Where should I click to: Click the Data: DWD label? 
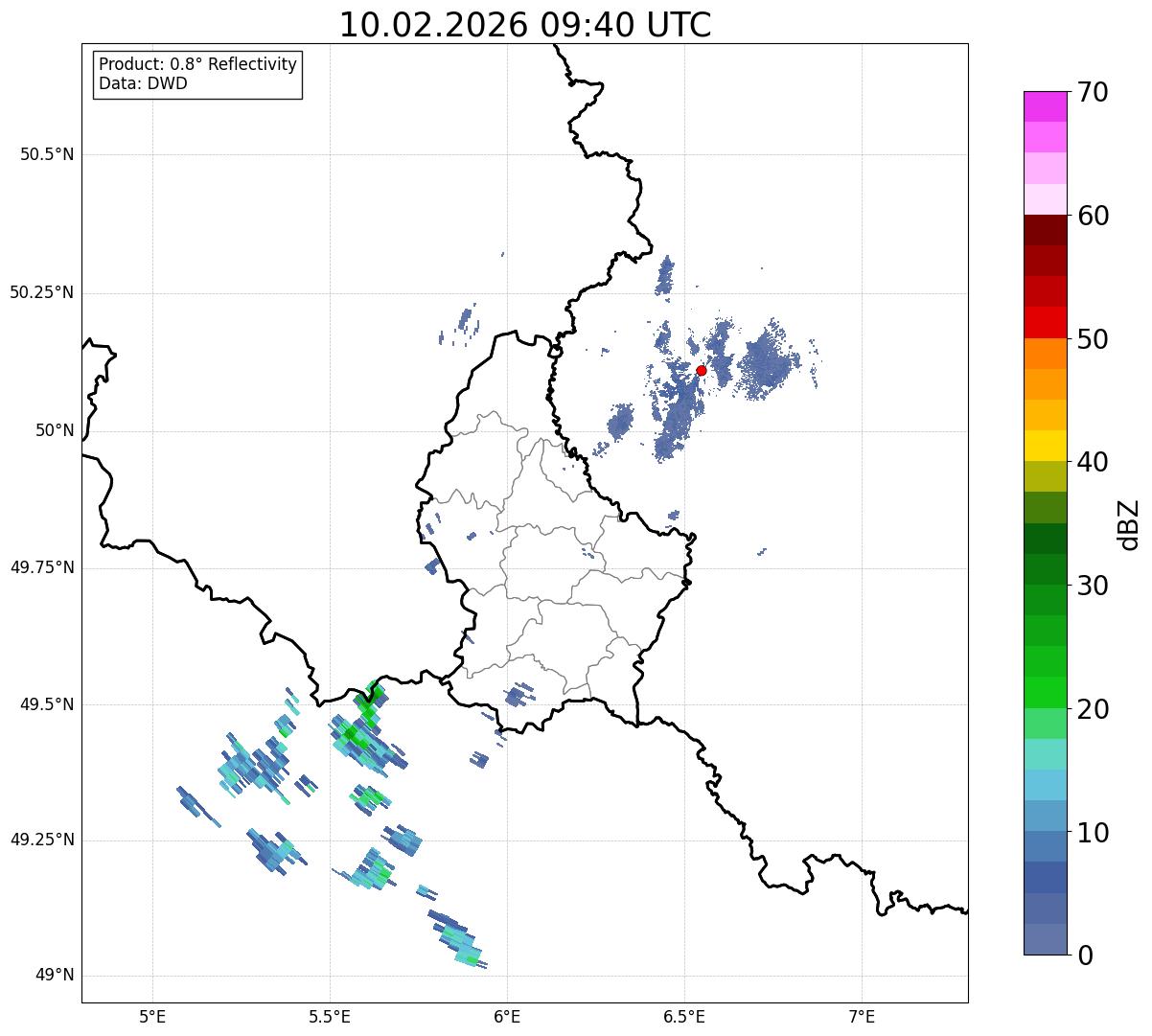click(143, 83)
